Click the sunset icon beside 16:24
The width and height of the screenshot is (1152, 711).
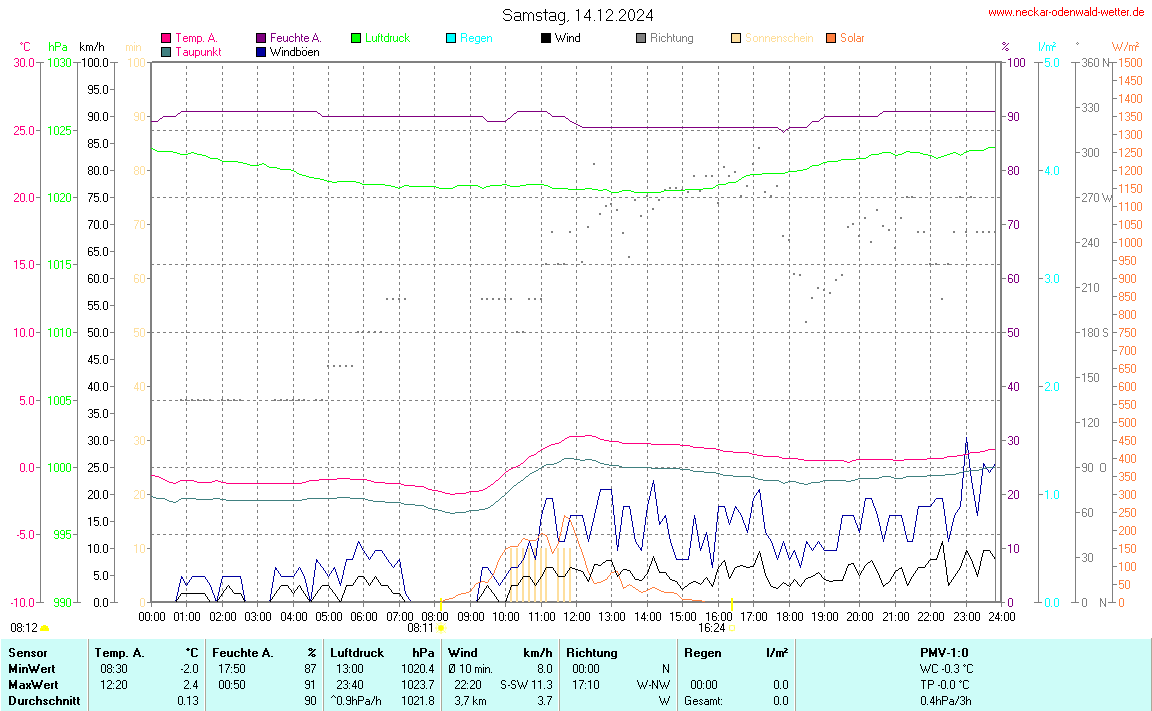[x=732, y=628]
